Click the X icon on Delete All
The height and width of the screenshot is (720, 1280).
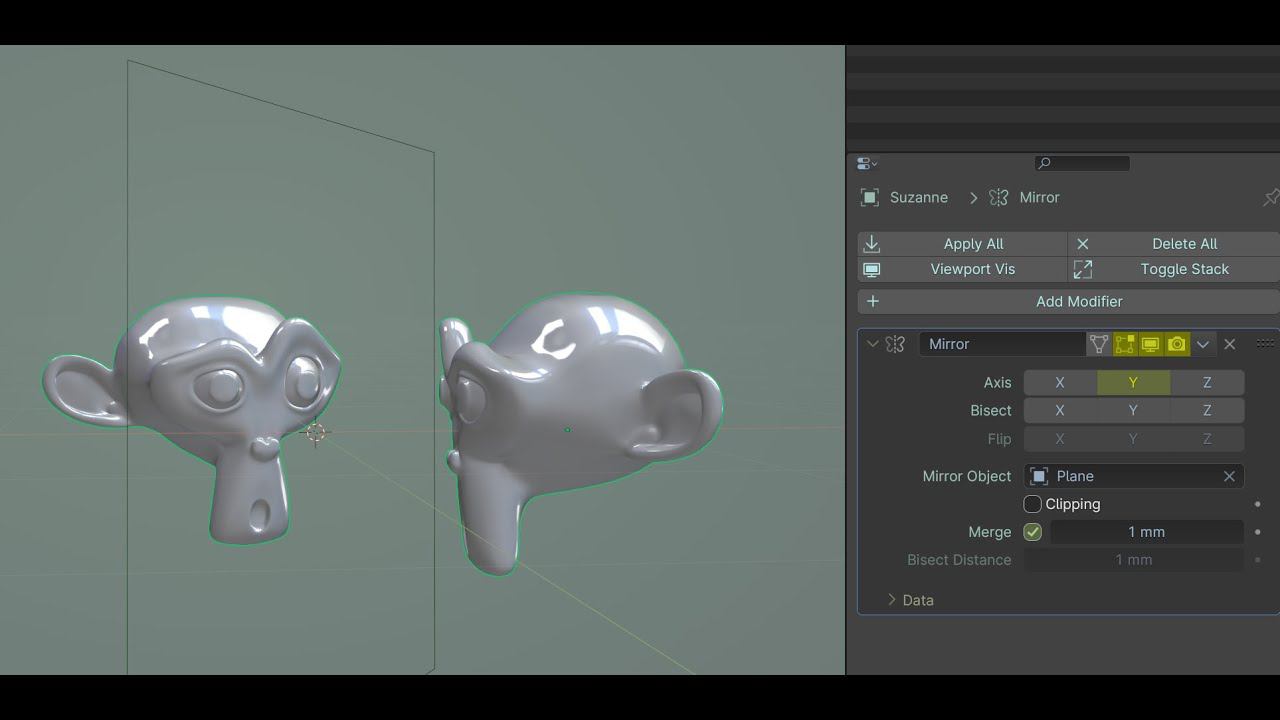tap(1083, 244)
